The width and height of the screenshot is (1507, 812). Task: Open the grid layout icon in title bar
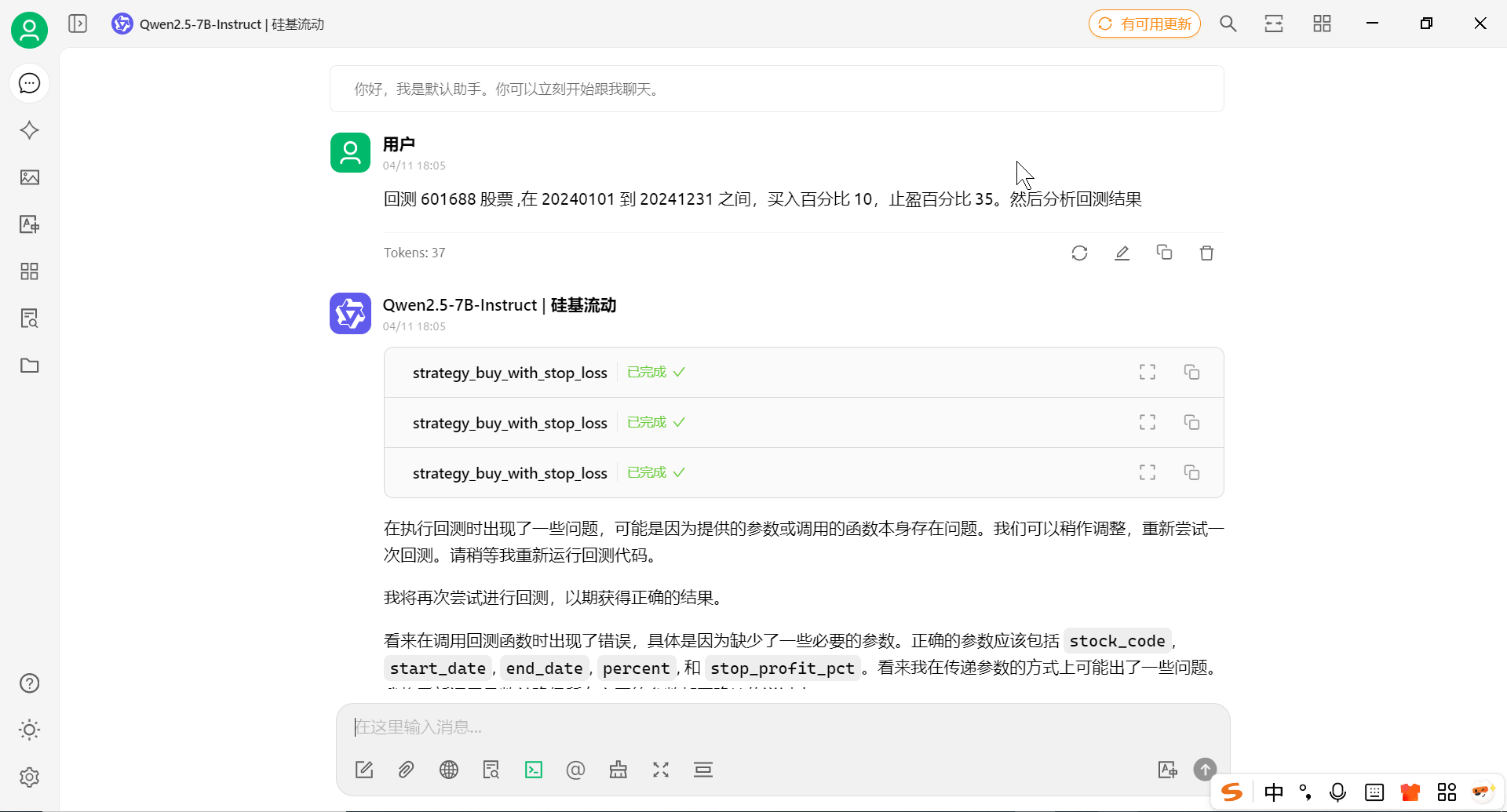point(1322,24)
